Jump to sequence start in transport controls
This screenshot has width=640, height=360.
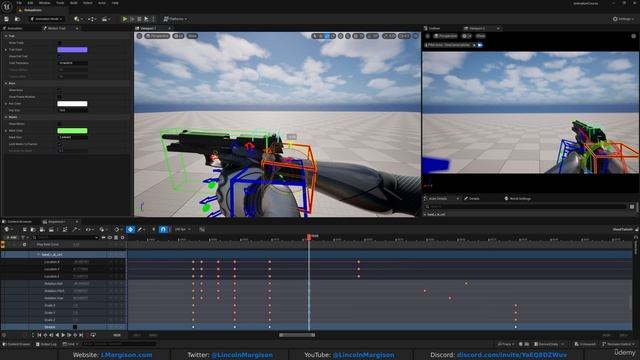(39, 335)
